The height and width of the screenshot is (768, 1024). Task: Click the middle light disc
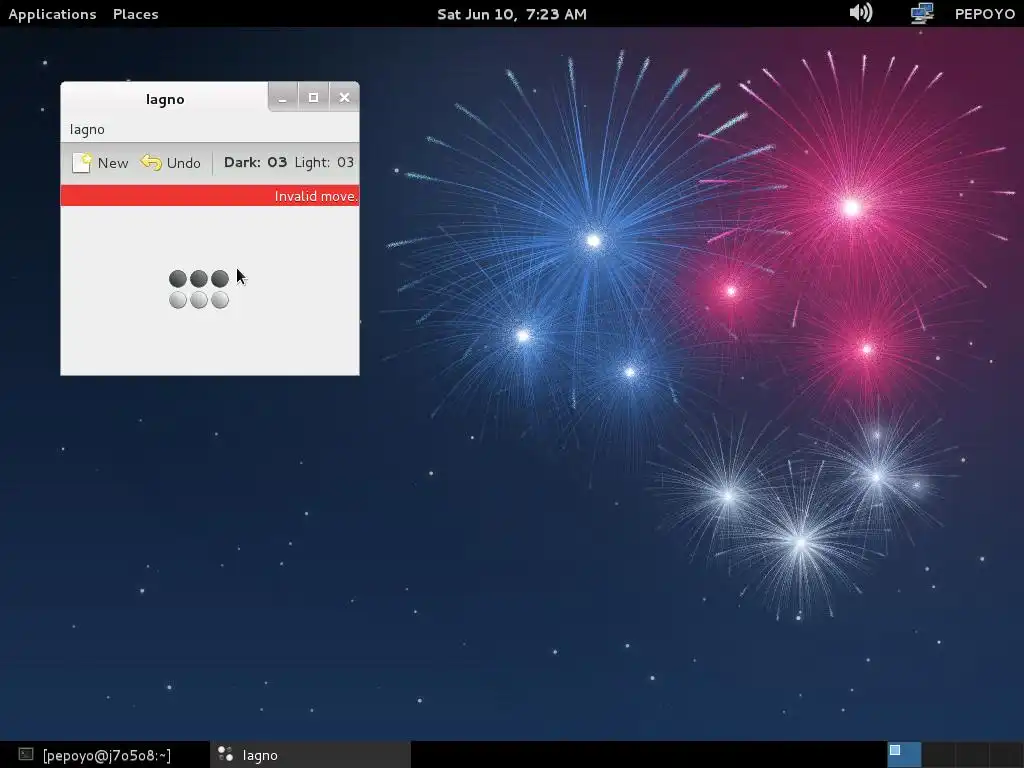tap(199, 300)
